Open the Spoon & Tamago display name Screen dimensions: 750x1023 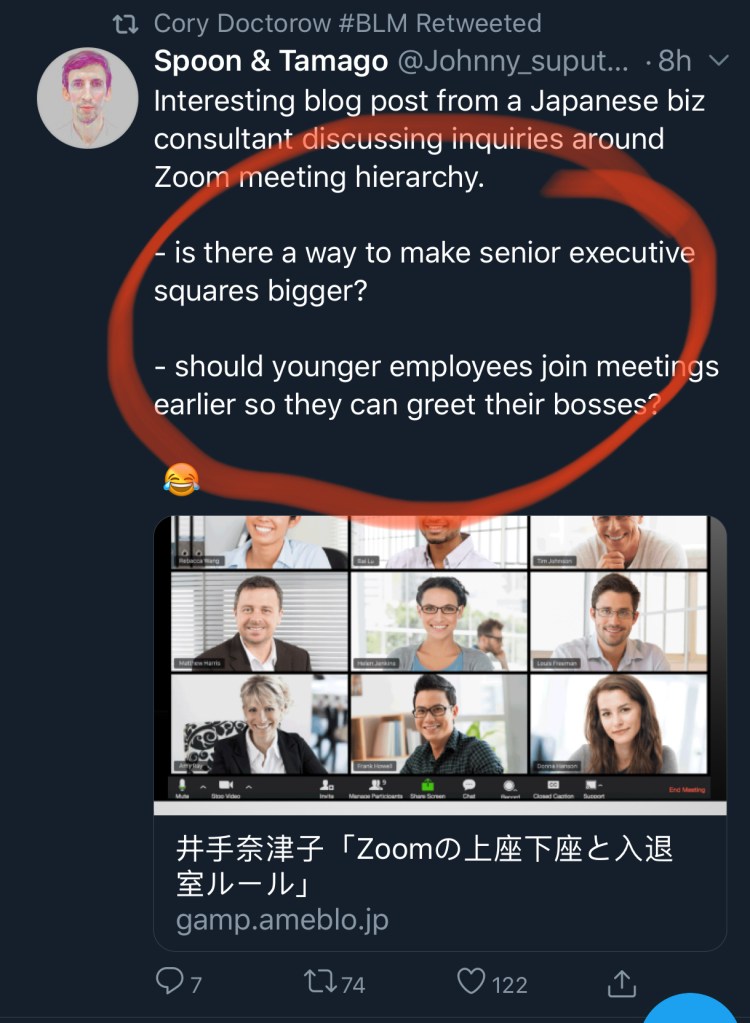tap(271, 61)
